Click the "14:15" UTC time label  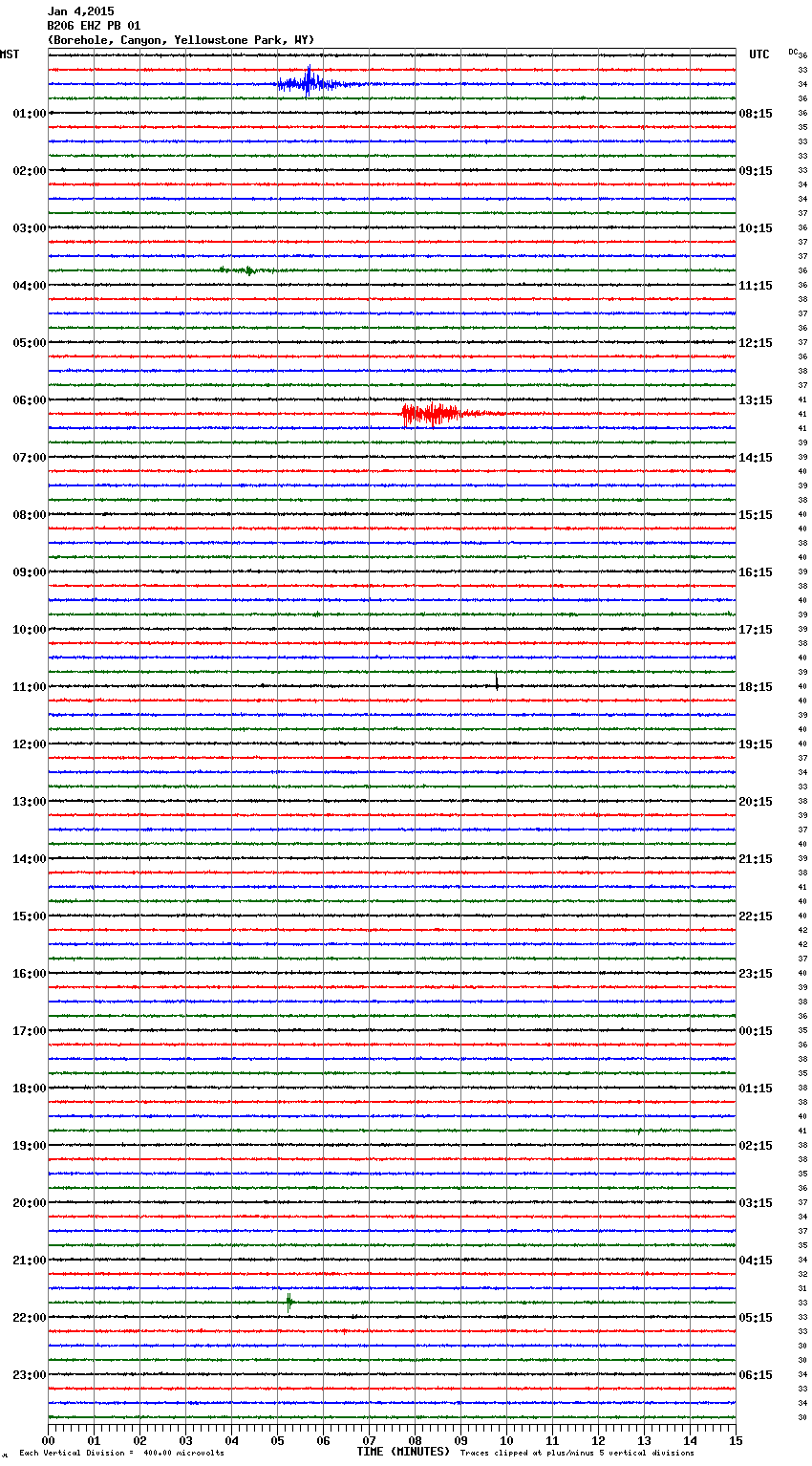click(x=756, y=458)
